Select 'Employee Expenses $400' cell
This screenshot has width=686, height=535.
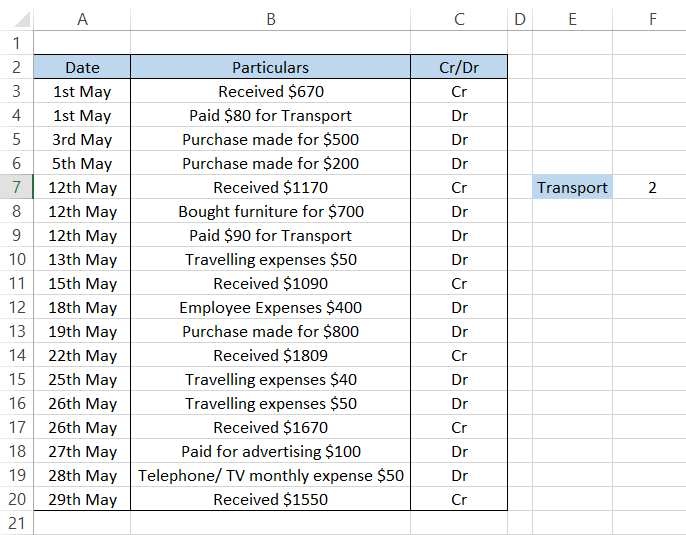(x=270, y=307)
